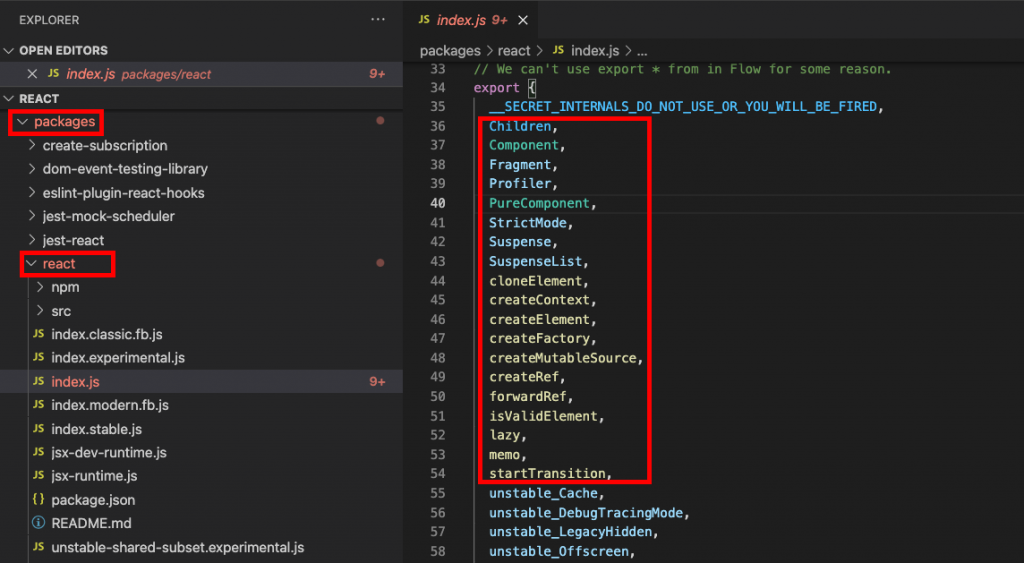Open index.classic.fb.js file

coord(107,334)
